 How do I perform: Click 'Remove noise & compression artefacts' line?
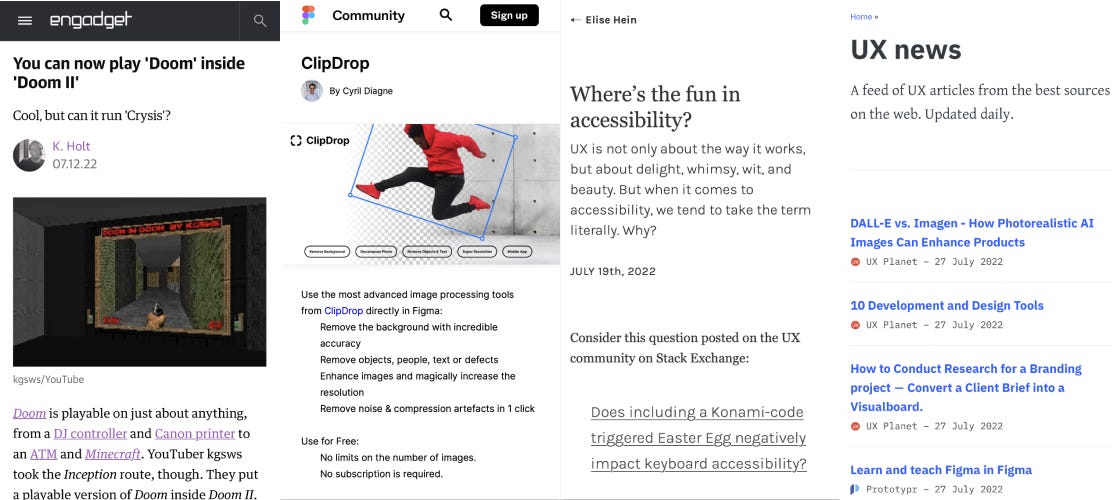[x=428, y=408]
